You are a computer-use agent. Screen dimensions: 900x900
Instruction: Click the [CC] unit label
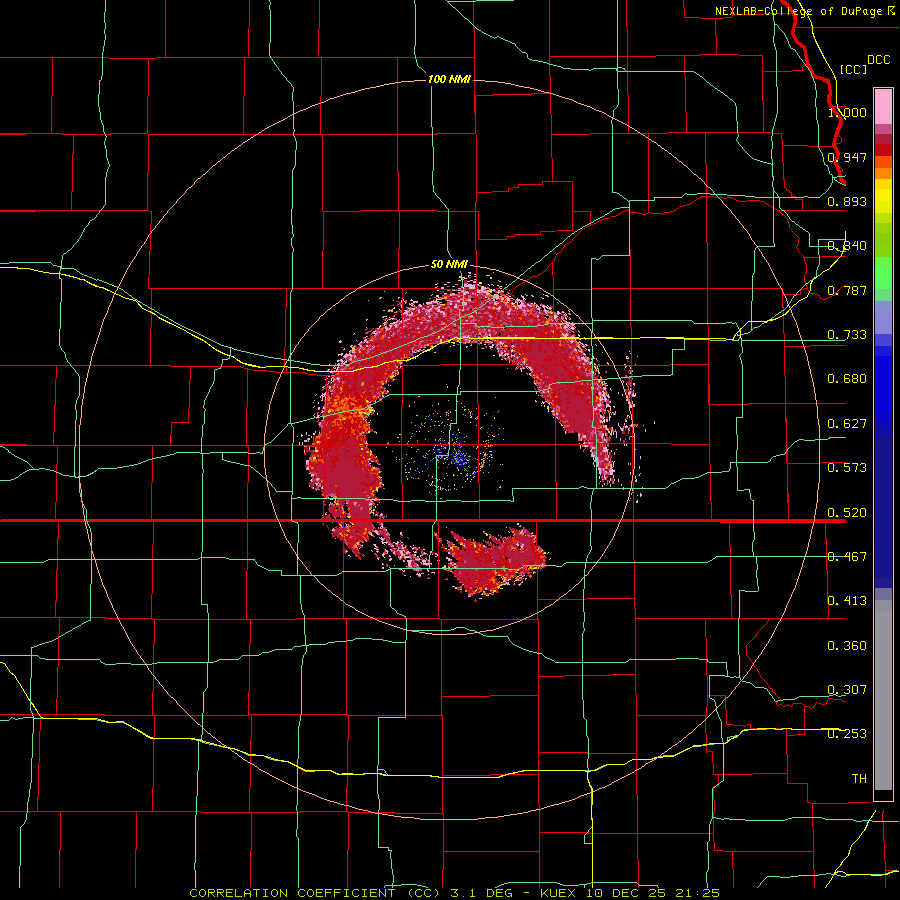tap(853, 69)
